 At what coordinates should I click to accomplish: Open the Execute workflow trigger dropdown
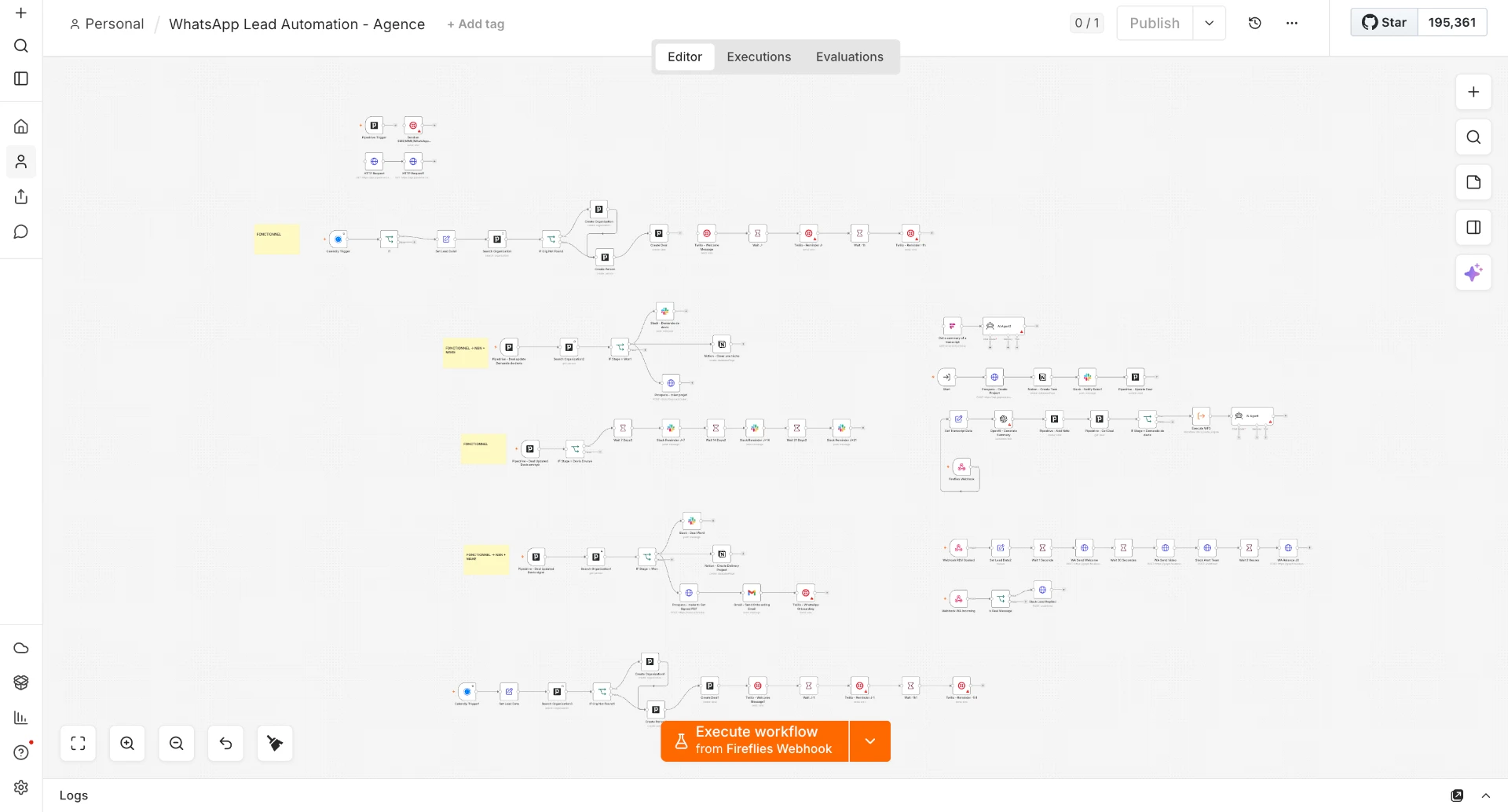click(870, 741)
